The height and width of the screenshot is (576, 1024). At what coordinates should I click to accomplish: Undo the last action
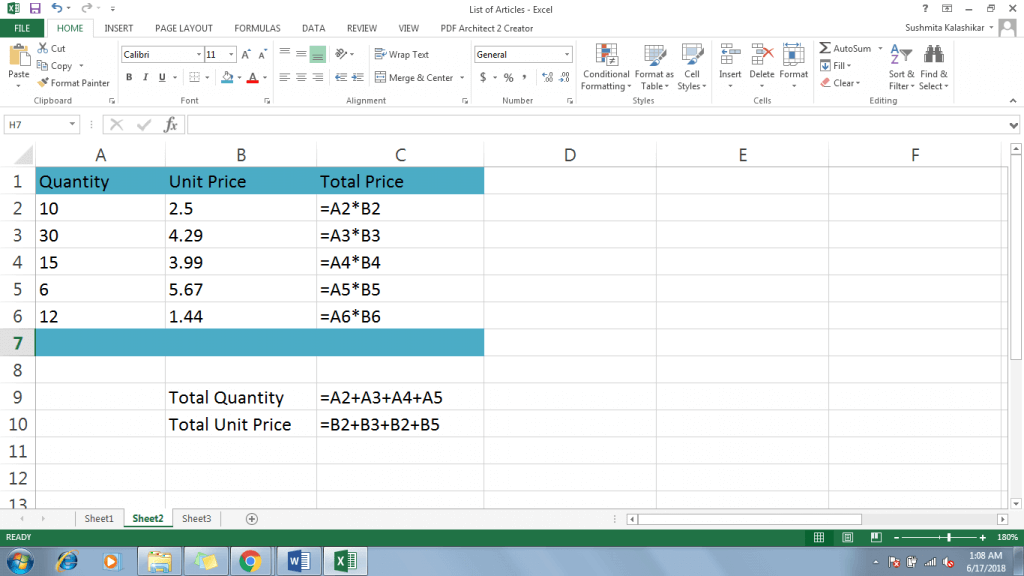tap(57, 8)
